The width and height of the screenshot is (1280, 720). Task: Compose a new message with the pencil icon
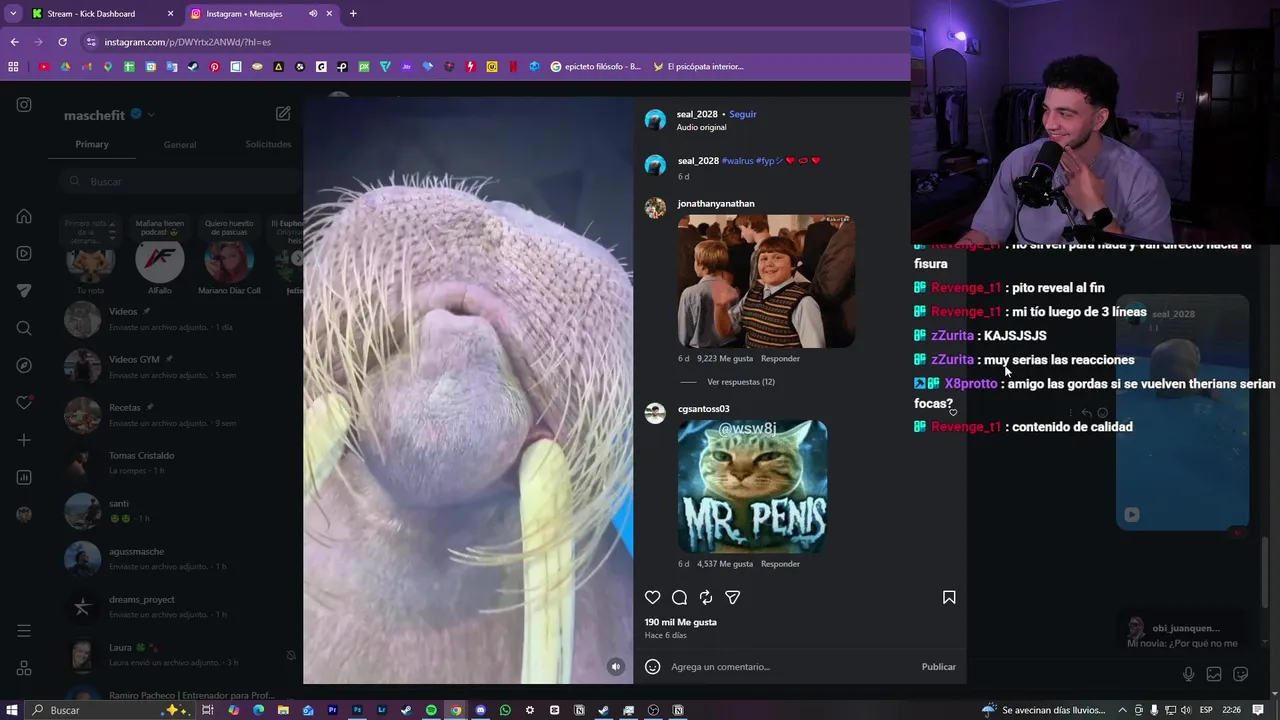(x=283, y=114)
